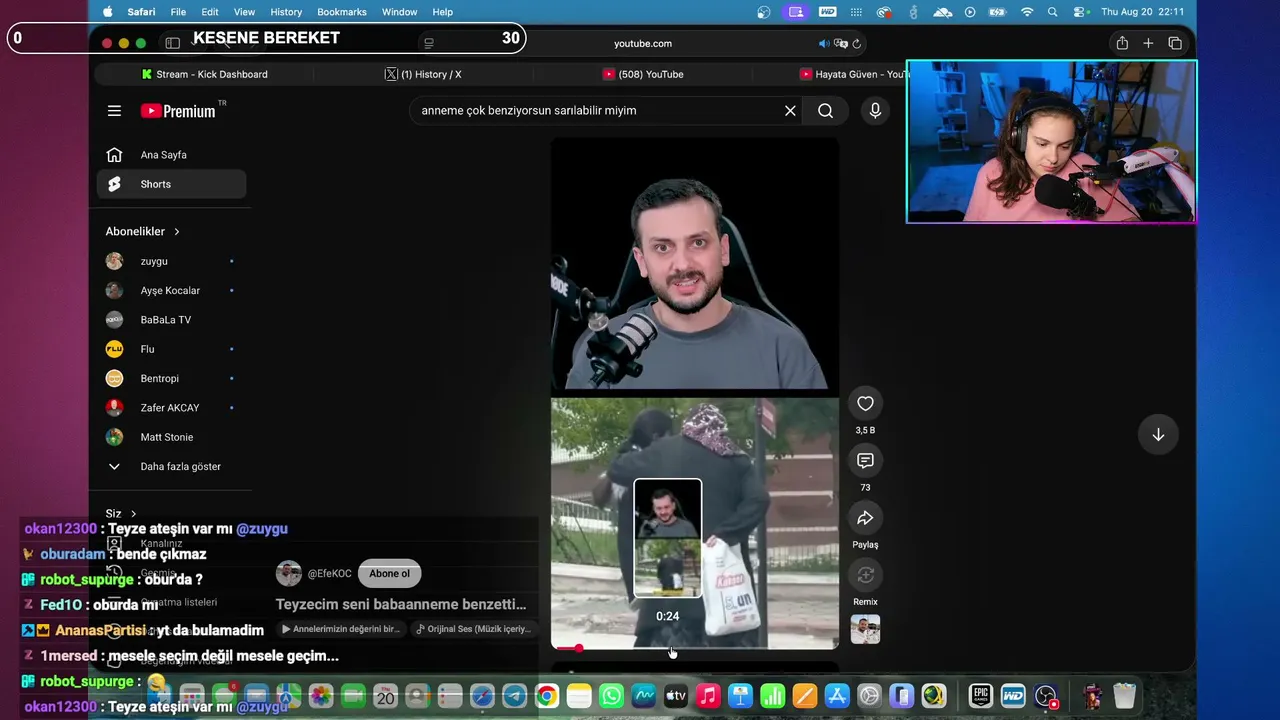Viewport: 1280px width, 720px height.
Task: Start voice search with the microphone
Action: coord(875,111)
